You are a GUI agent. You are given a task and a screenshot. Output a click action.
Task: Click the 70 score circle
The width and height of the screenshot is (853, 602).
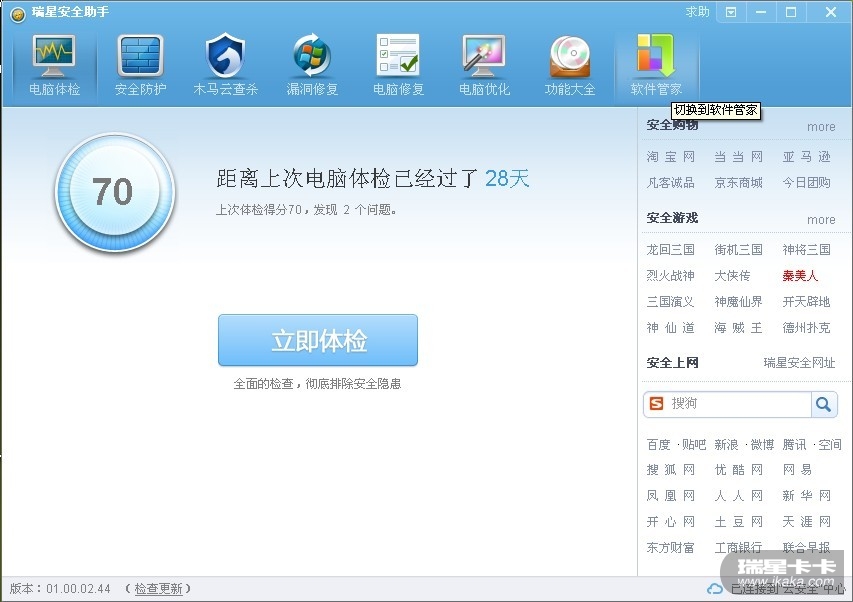tap(114, 192)
